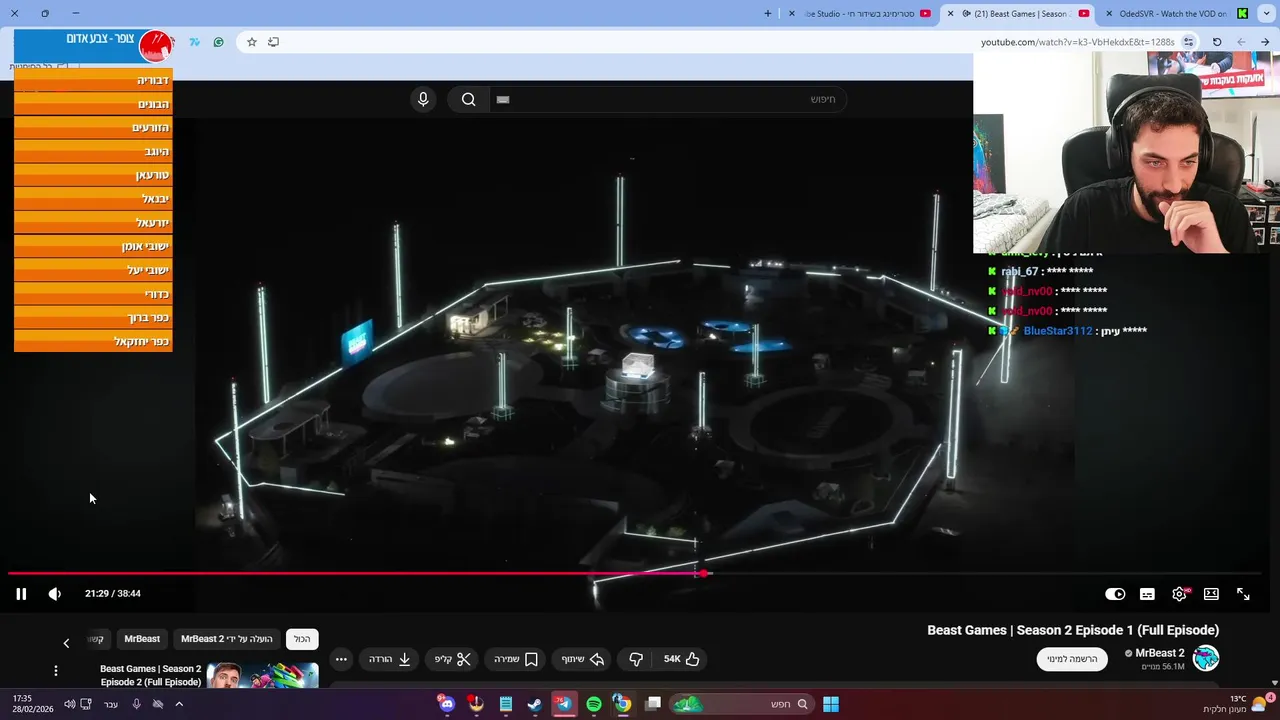Switch to theater mode view

click(x=1211, y=594)
